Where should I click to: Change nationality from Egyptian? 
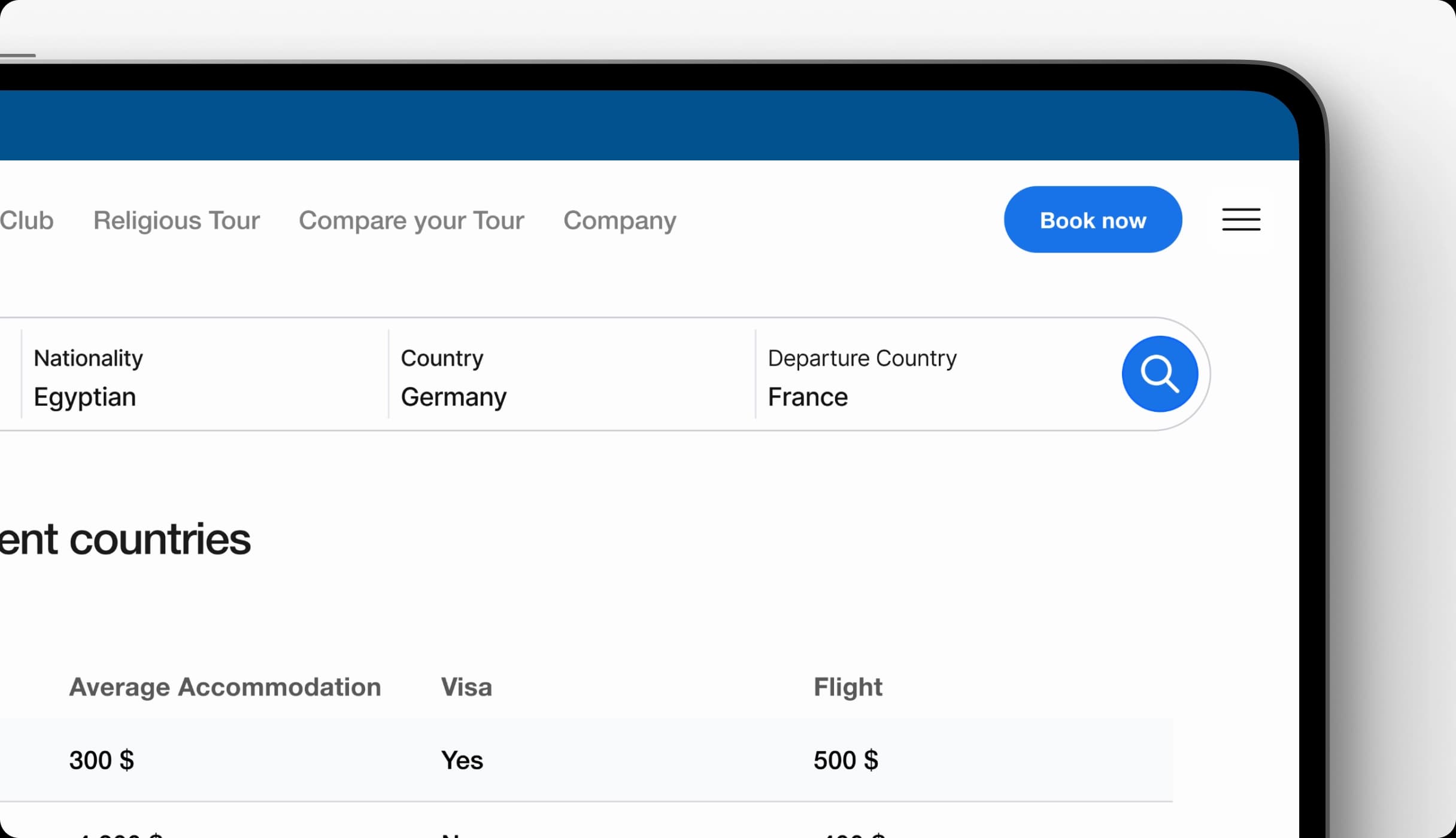coord(85,396)
